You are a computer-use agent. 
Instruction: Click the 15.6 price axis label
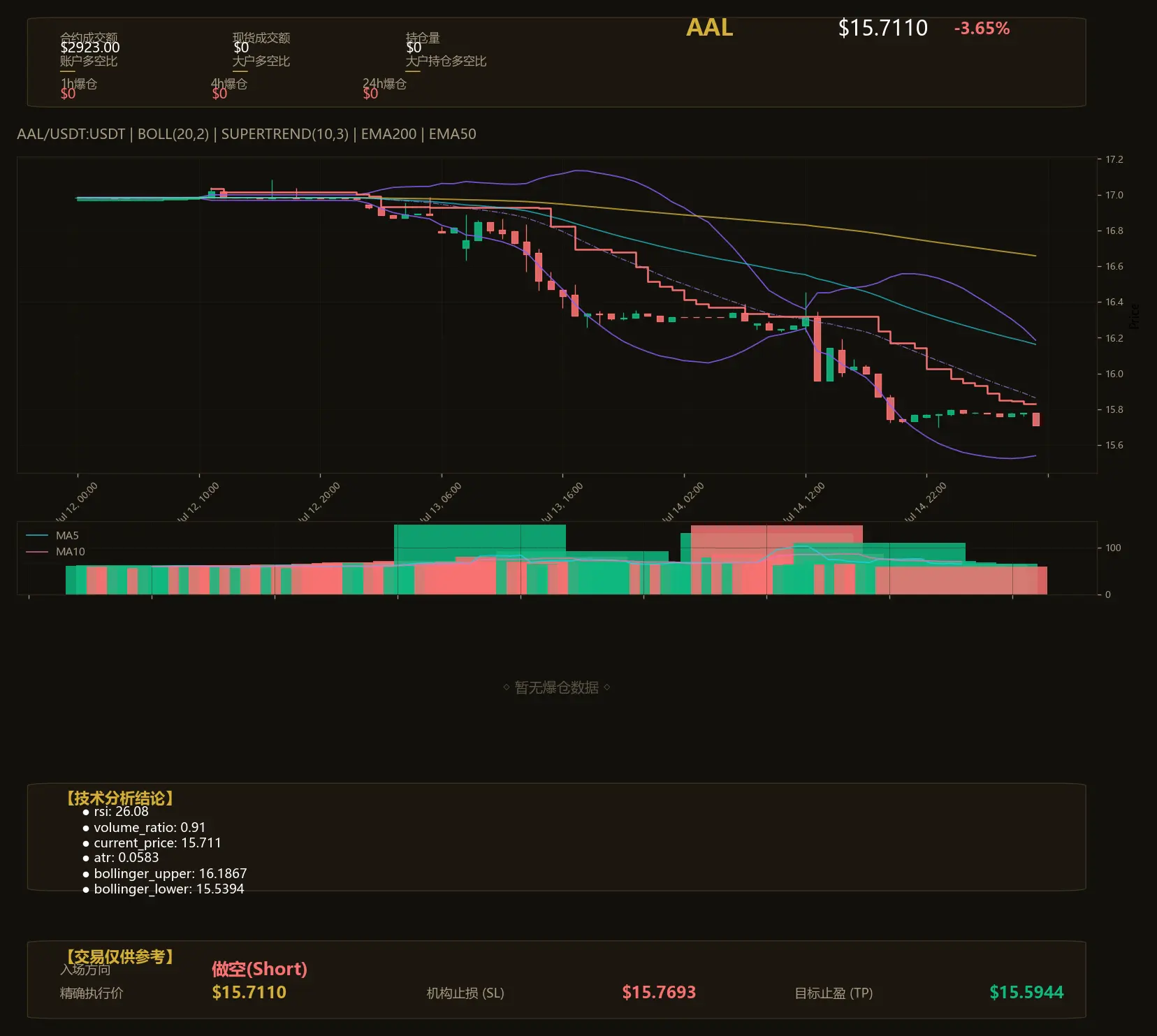1114,445
